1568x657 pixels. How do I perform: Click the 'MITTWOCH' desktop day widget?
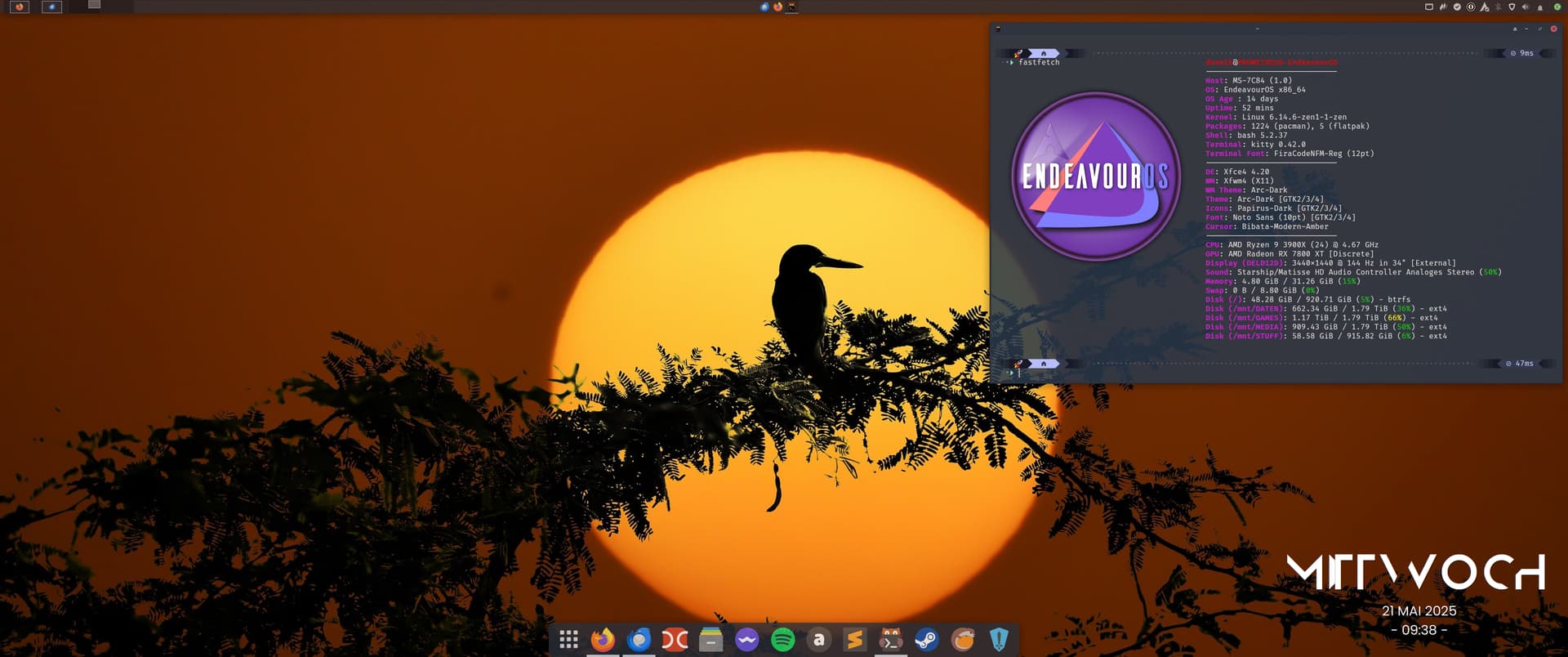click(x=1416, y=572)
